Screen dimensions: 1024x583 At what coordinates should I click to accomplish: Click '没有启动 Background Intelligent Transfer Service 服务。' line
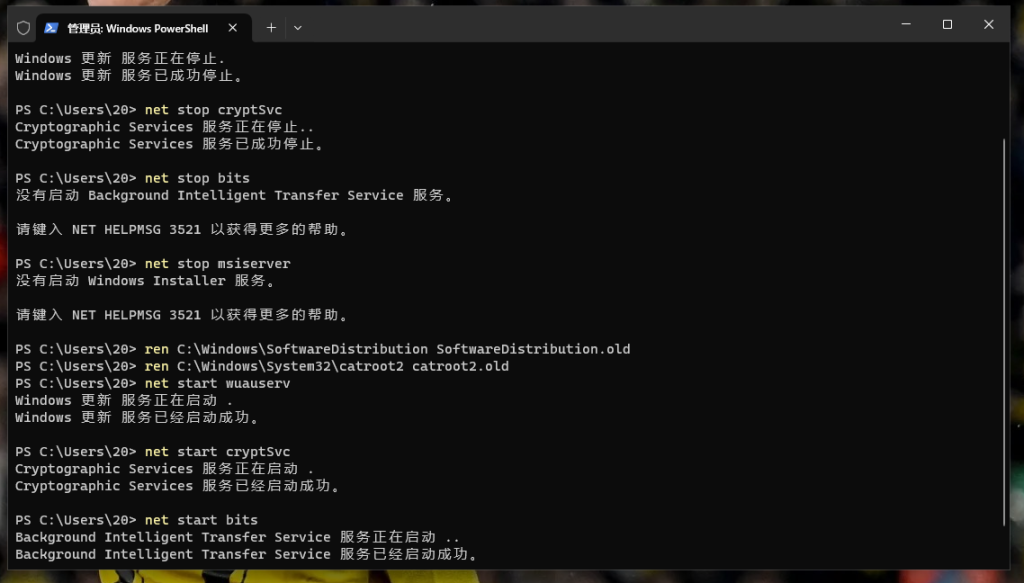pyautogui.click(x=234, y=195)
